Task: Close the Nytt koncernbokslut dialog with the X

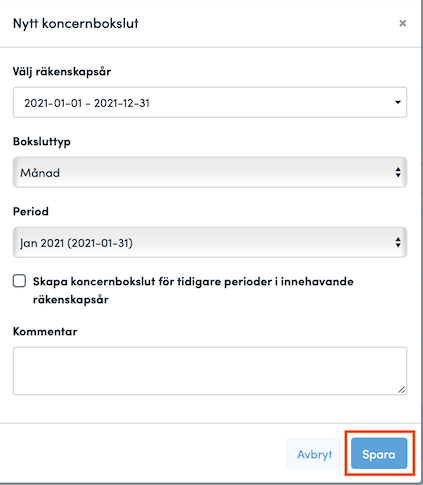Action: click(x=402, y=23)
